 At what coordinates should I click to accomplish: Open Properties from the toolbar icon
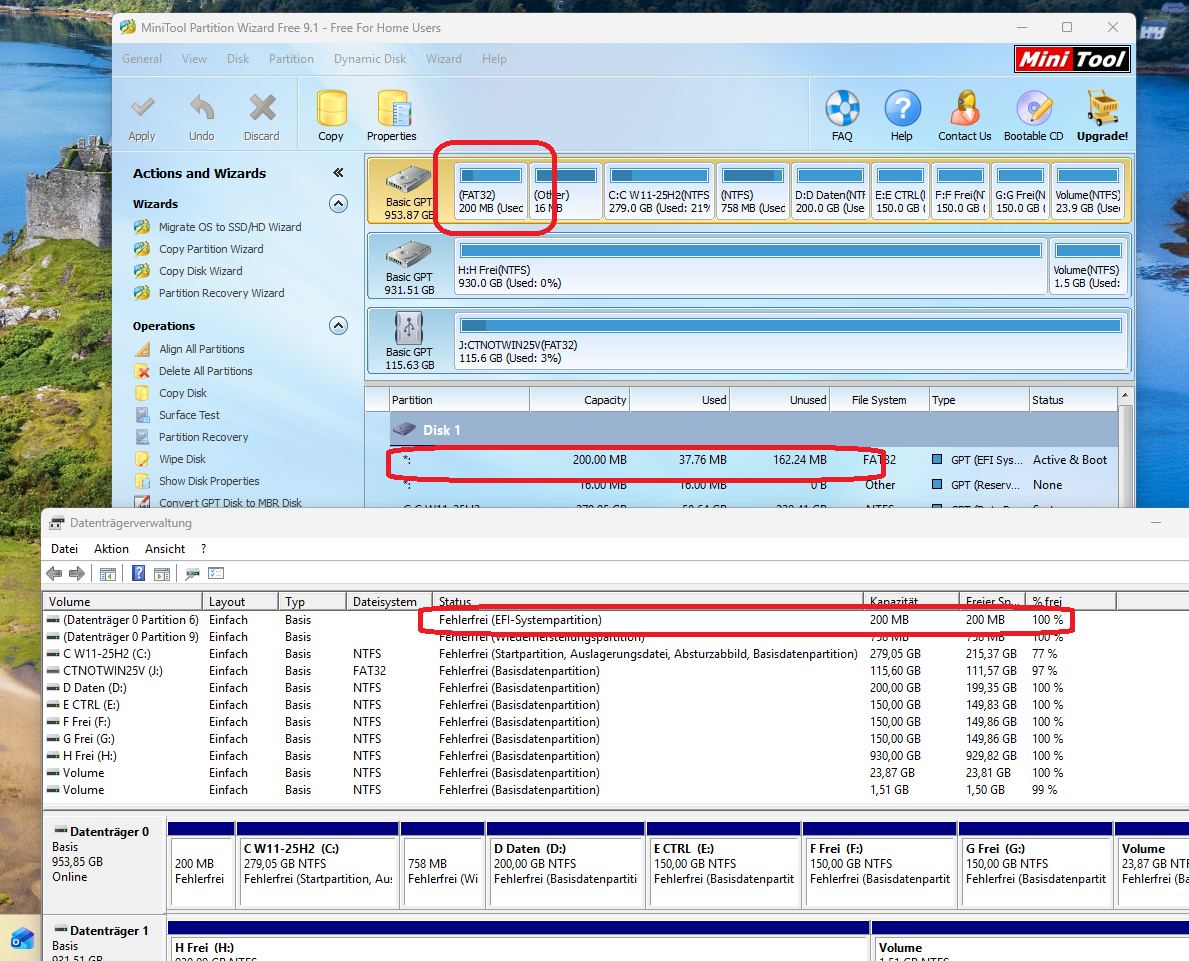pyautogui.click(x=393, y=108)
